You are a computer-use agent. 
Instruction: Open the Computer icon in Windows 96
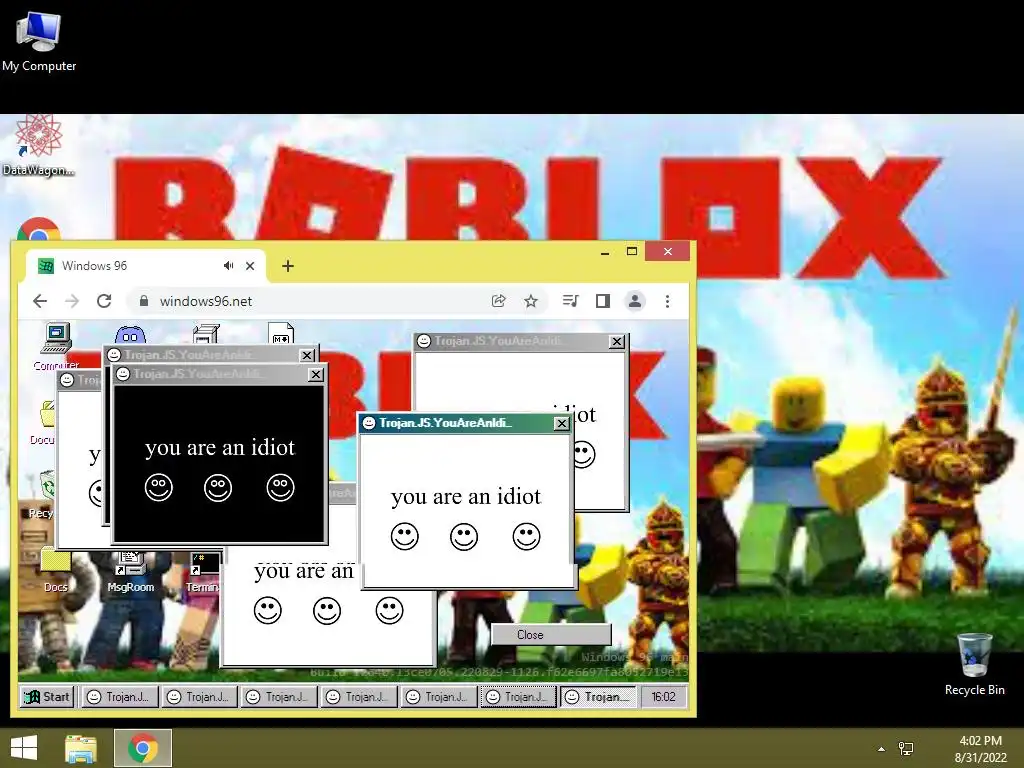[x=56, y=346]
